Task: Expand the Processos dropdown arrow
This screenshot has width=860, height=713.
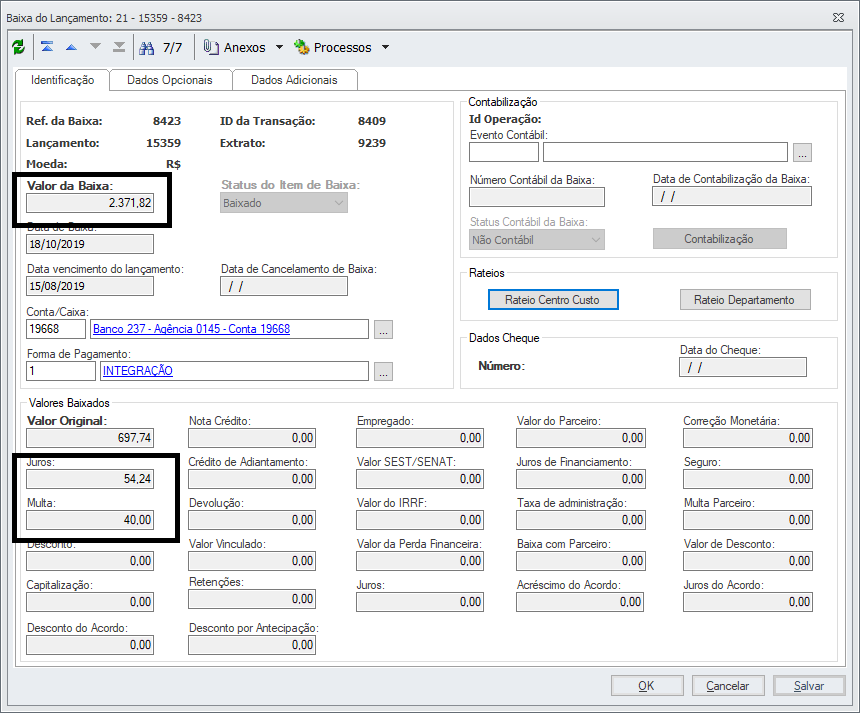Action: 386,48
